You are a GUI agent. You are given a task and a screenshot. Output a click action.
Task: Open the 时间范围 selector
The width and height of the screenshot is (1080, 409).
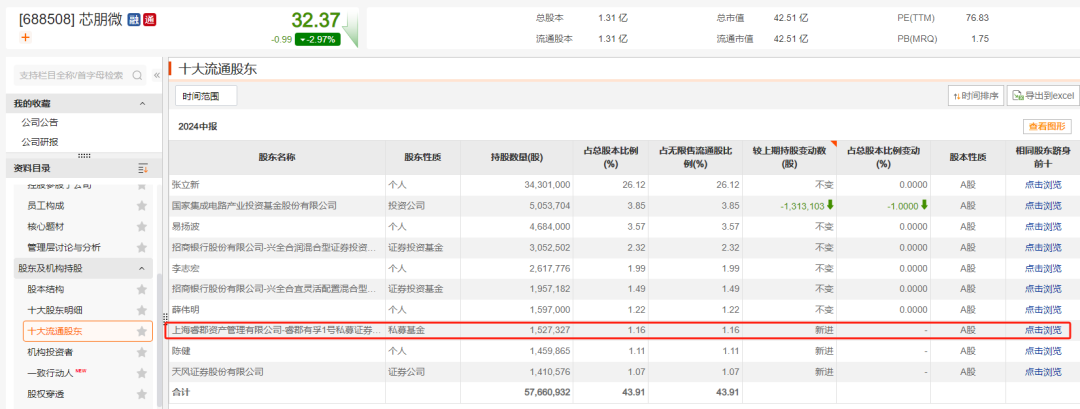(207, 96)
